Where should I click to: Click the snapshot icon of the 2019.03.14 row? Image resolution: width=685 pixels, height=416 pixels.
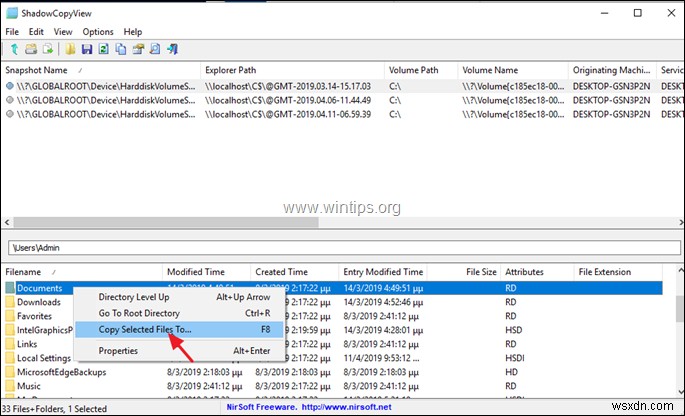10,86
